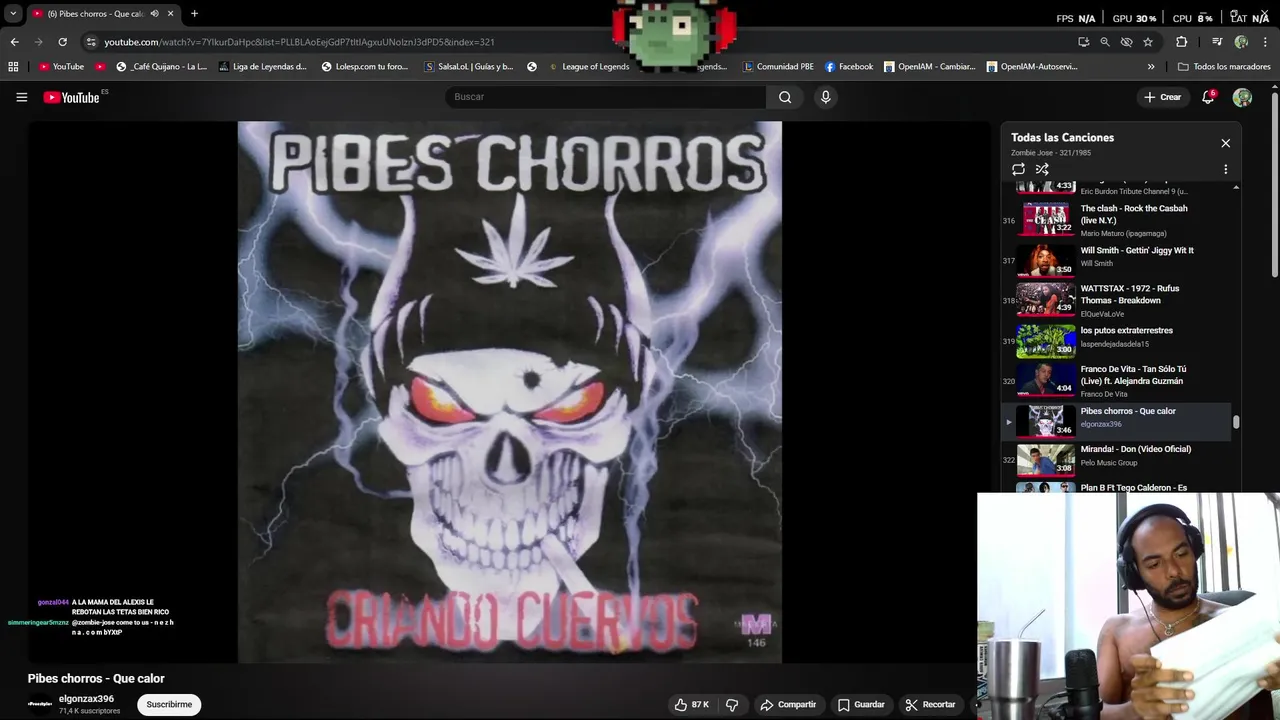Open the playlist three-dot options menu

1225,169
